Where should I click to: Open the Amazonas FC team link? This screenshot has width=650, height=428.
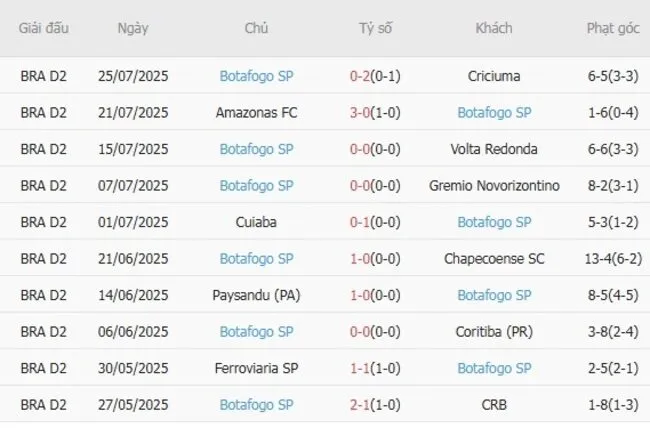(256, 113)
